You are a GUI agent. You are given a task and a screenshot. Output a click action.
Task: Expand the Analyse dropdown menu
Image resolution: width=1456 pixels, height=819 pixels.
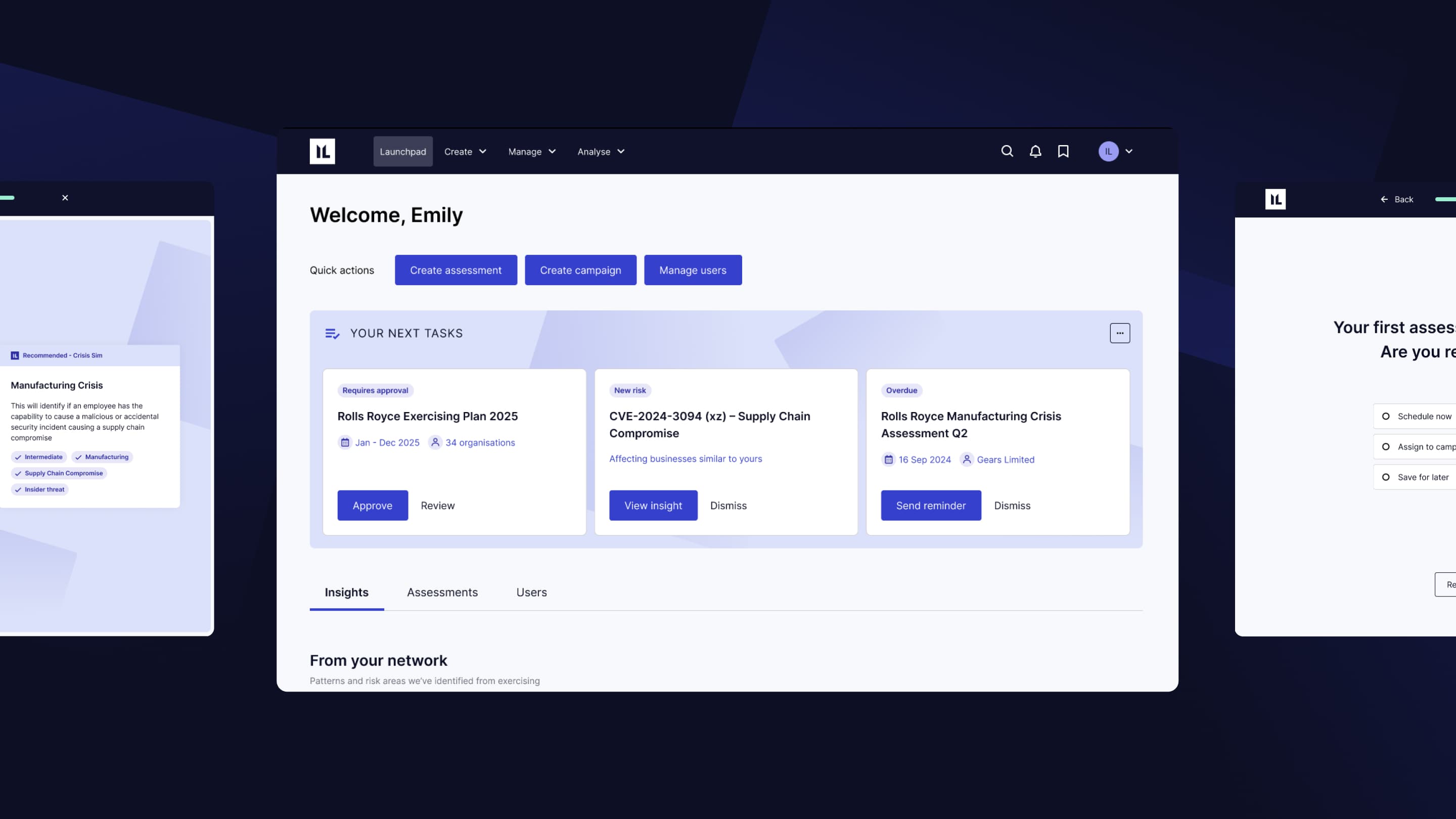click(x=600, y=152)
